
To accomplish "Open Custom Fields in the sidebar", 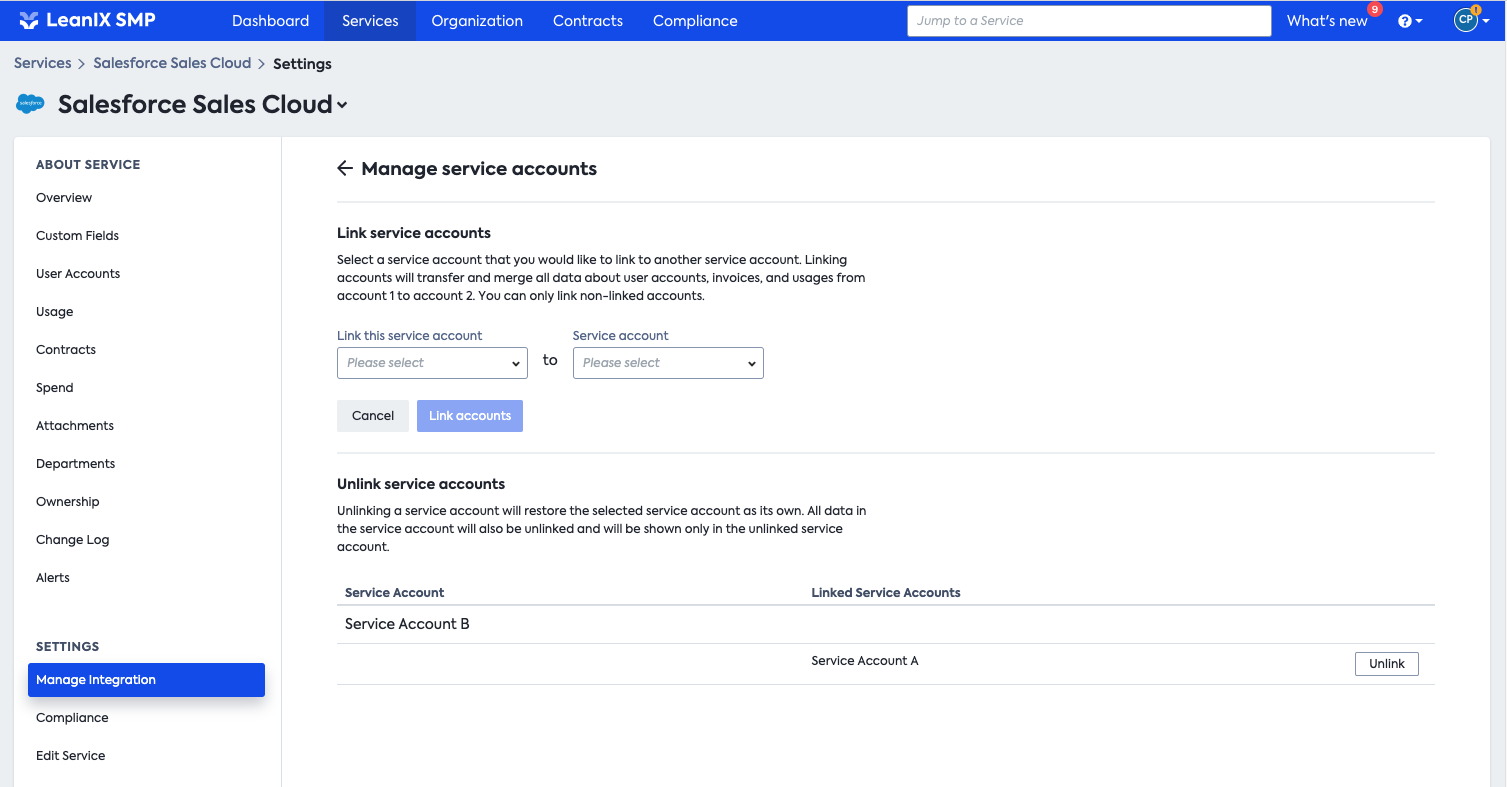I will coord(77,236).
